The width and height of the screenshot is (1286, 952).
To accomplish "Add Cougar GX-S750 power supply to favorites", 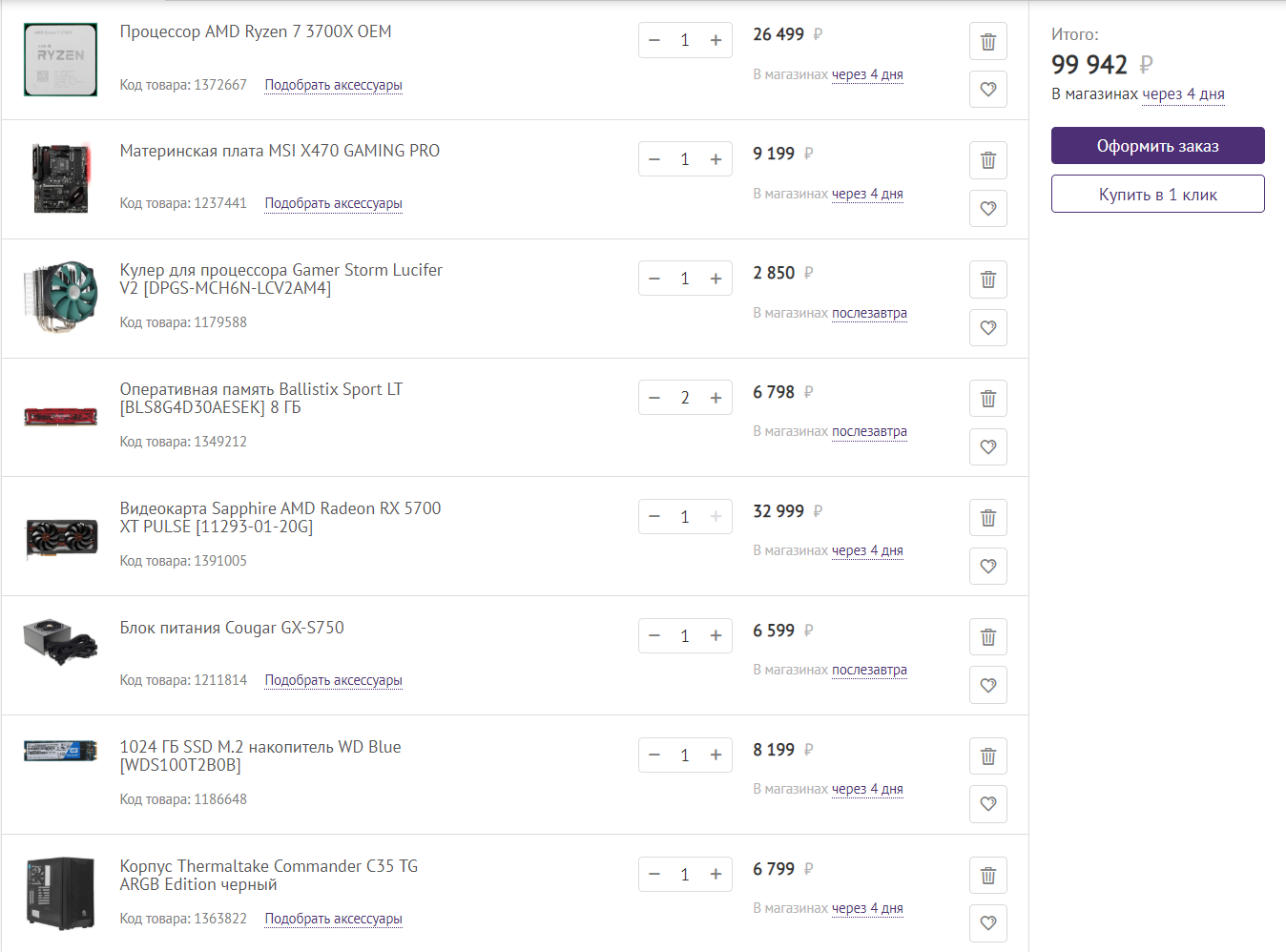I will click(988, 686).
